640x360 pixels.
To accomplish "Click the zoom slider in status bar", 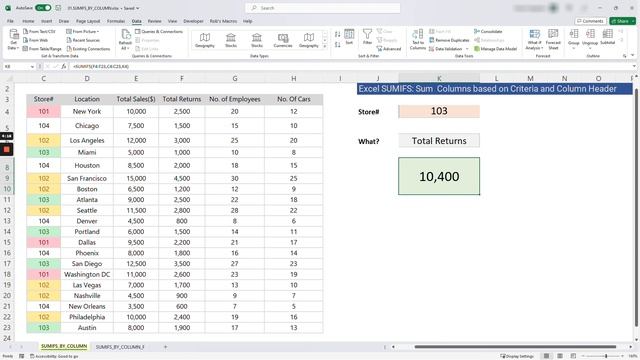I will [x=606, y=356].
